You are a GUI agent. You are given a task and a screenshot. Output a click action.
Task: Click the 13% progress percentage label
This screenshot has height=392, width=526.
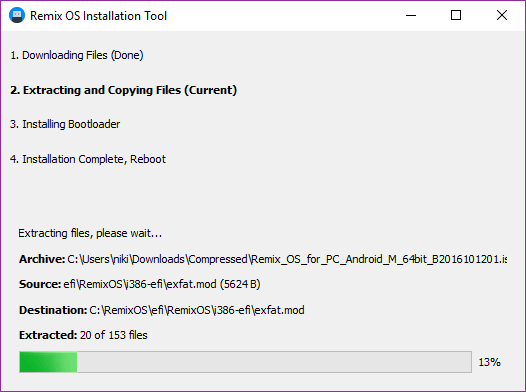[x=489, y=362]
